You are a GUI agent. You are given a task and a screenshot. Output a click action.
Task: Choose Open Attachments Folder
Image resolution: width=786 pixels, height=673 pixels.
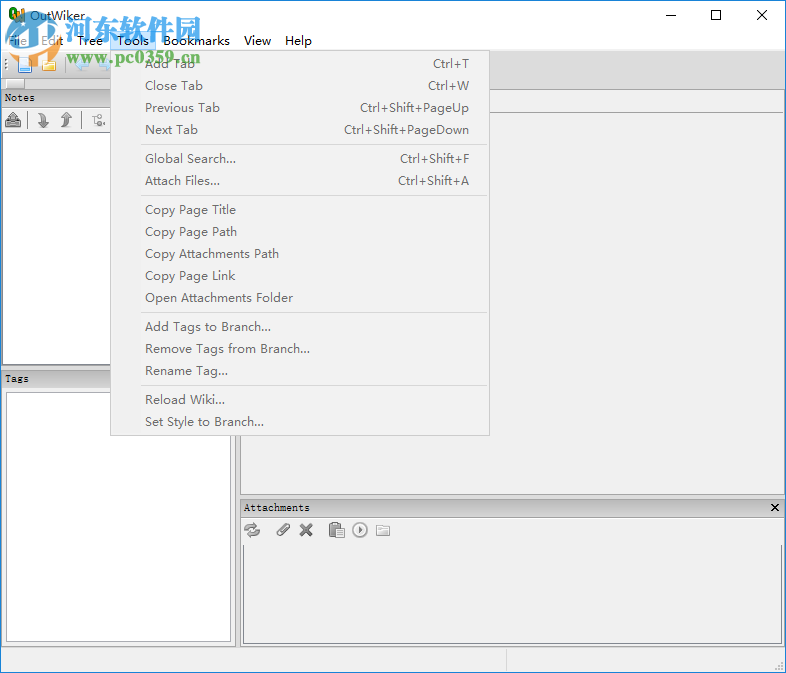(300, 298)
